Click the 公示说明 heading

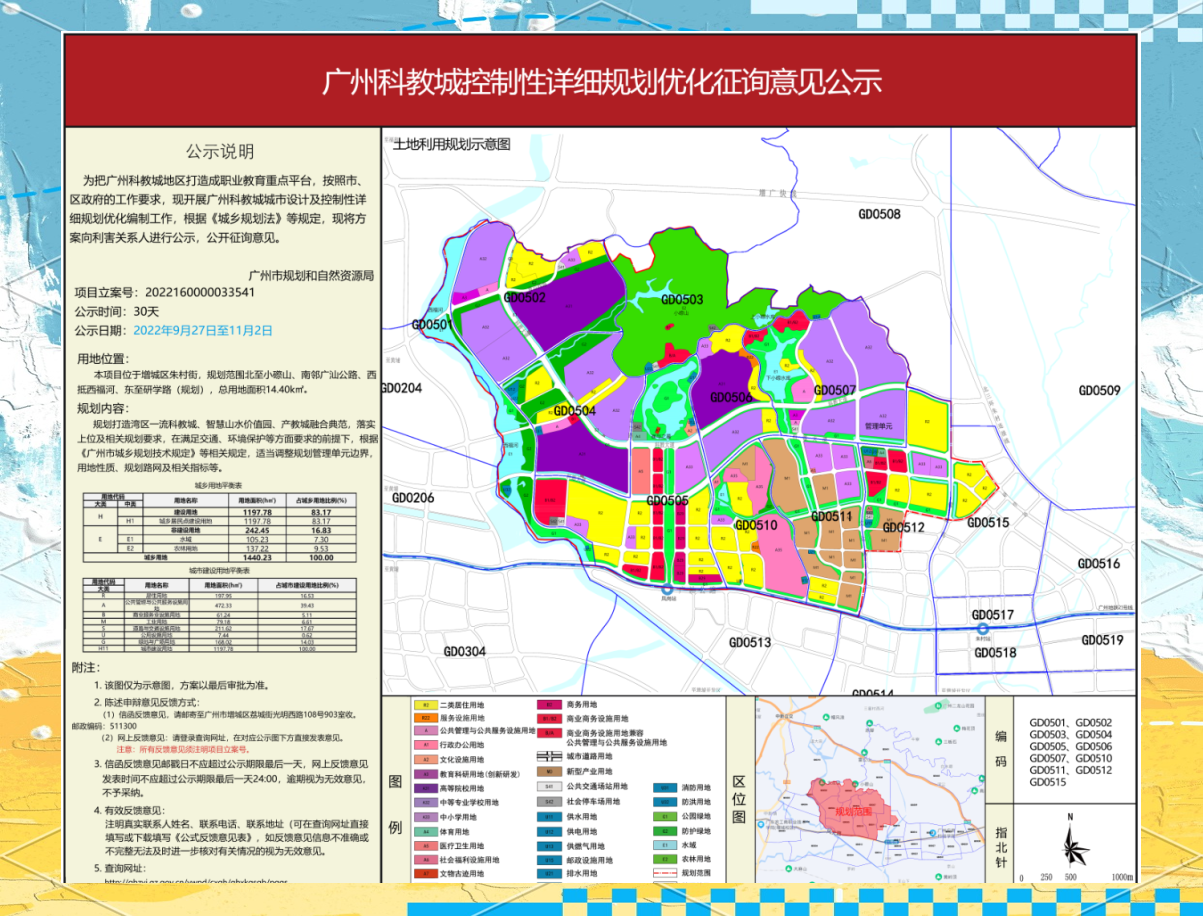[220, 152]
